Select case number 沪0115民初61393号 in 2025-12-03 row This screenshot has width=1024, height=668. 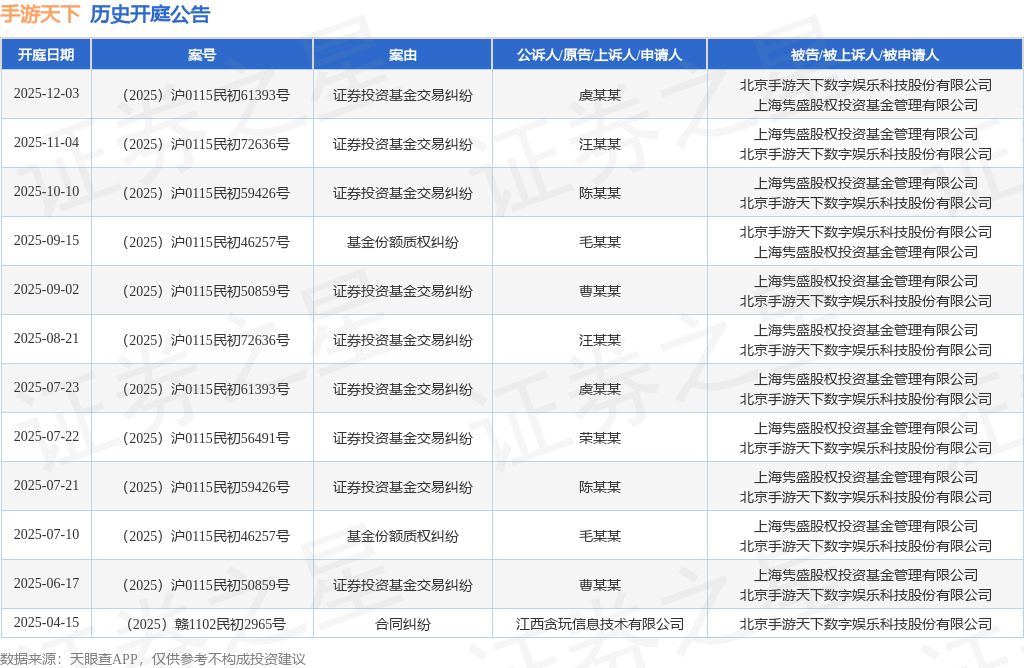206,95
